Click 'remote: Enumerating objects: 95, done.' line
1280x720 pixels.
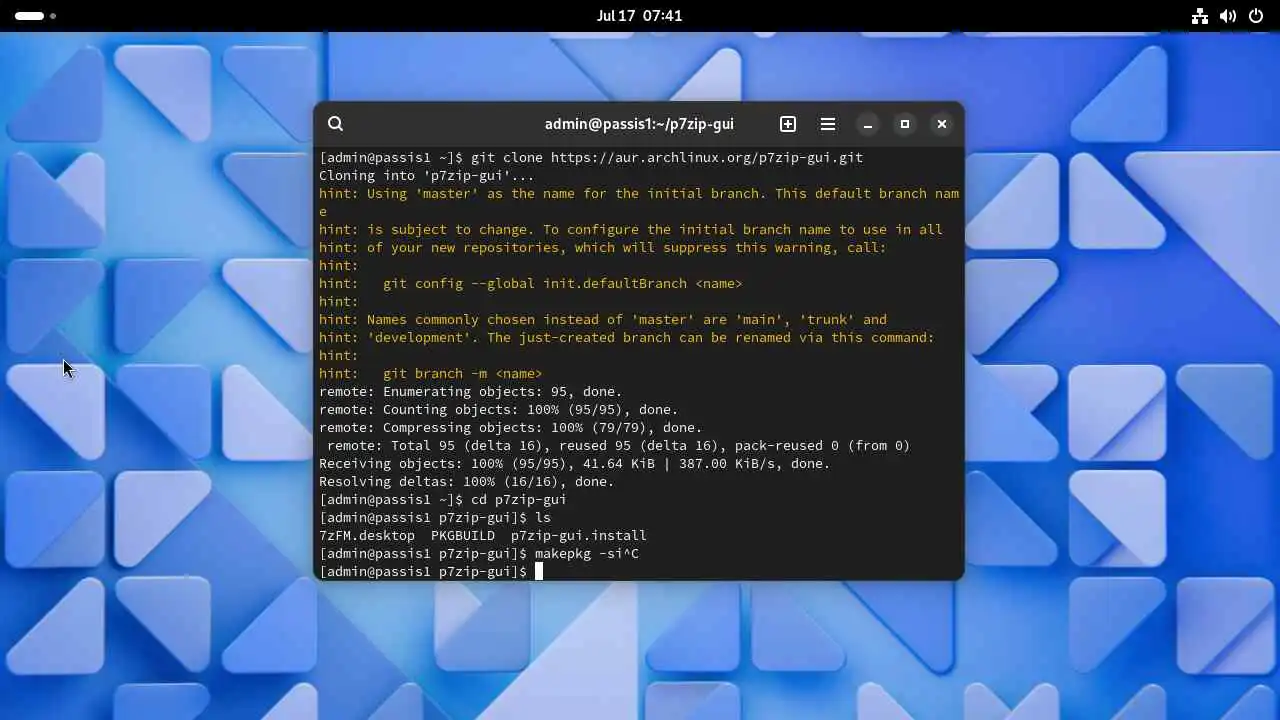[x=471, y=392]
